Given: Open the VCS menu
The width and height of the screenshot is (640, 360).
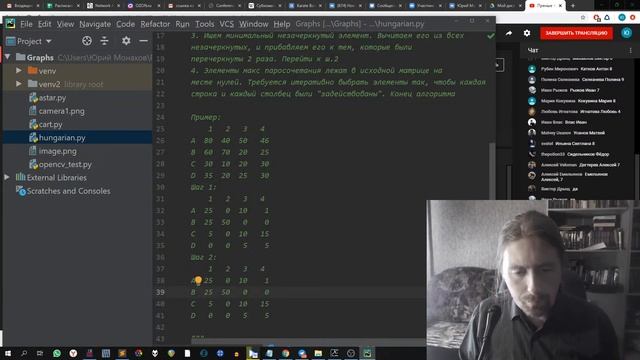Looking at the screenshot, I should (227, 24).
